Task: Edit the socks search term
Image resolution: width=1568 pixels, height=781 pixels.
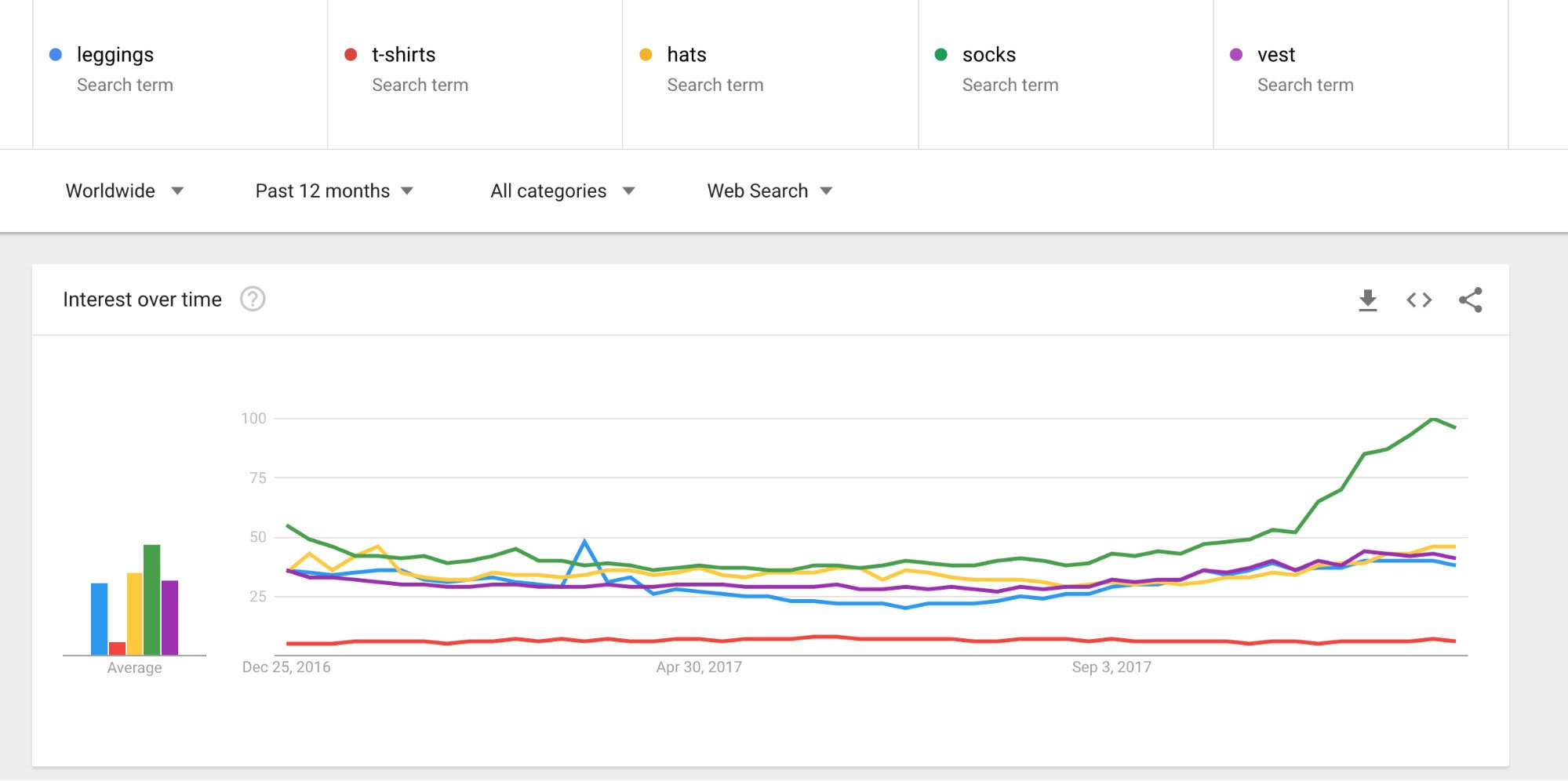Action: coord(1066,74)
